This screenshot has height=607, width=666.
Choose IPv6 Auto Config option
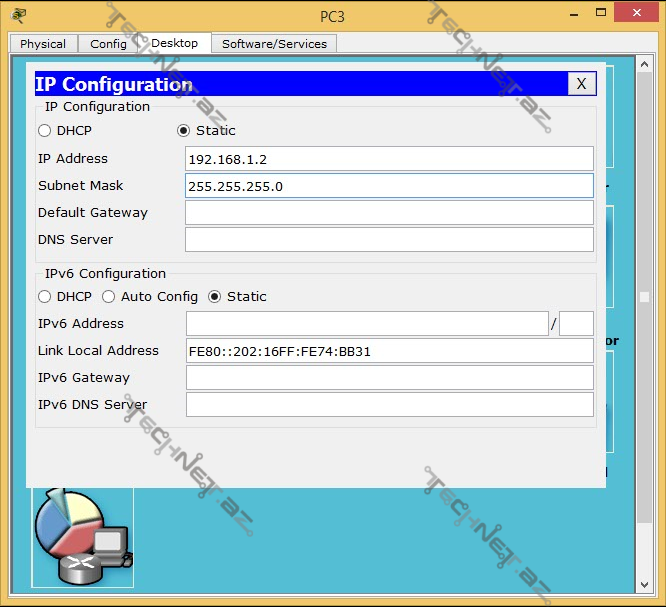click(x=109, y=297)
